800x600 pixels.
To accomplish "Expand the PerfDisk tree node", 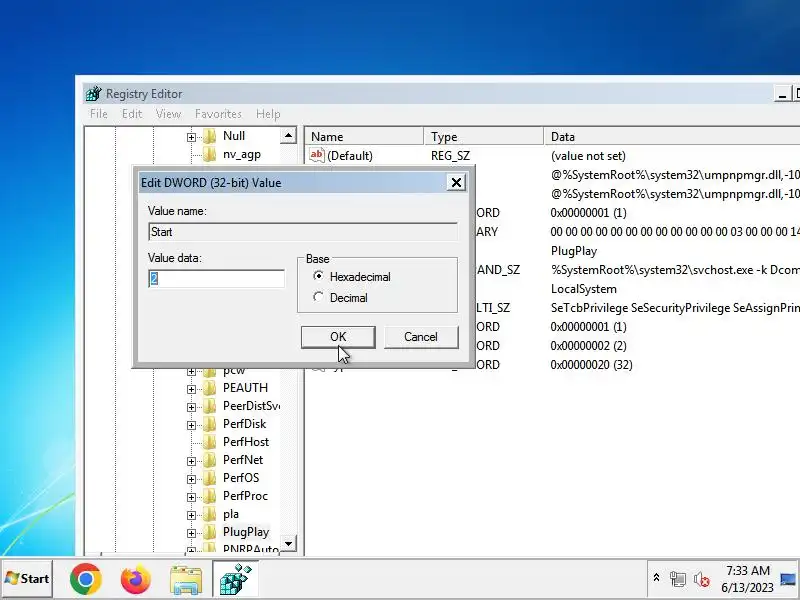I will (x=191, y=424).
